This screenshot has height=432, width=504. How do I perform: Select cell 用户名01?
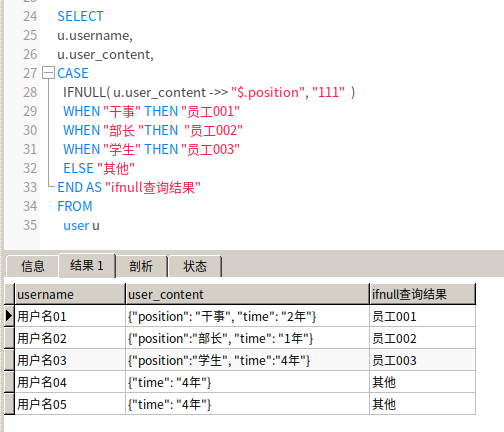tap(70, 316)
